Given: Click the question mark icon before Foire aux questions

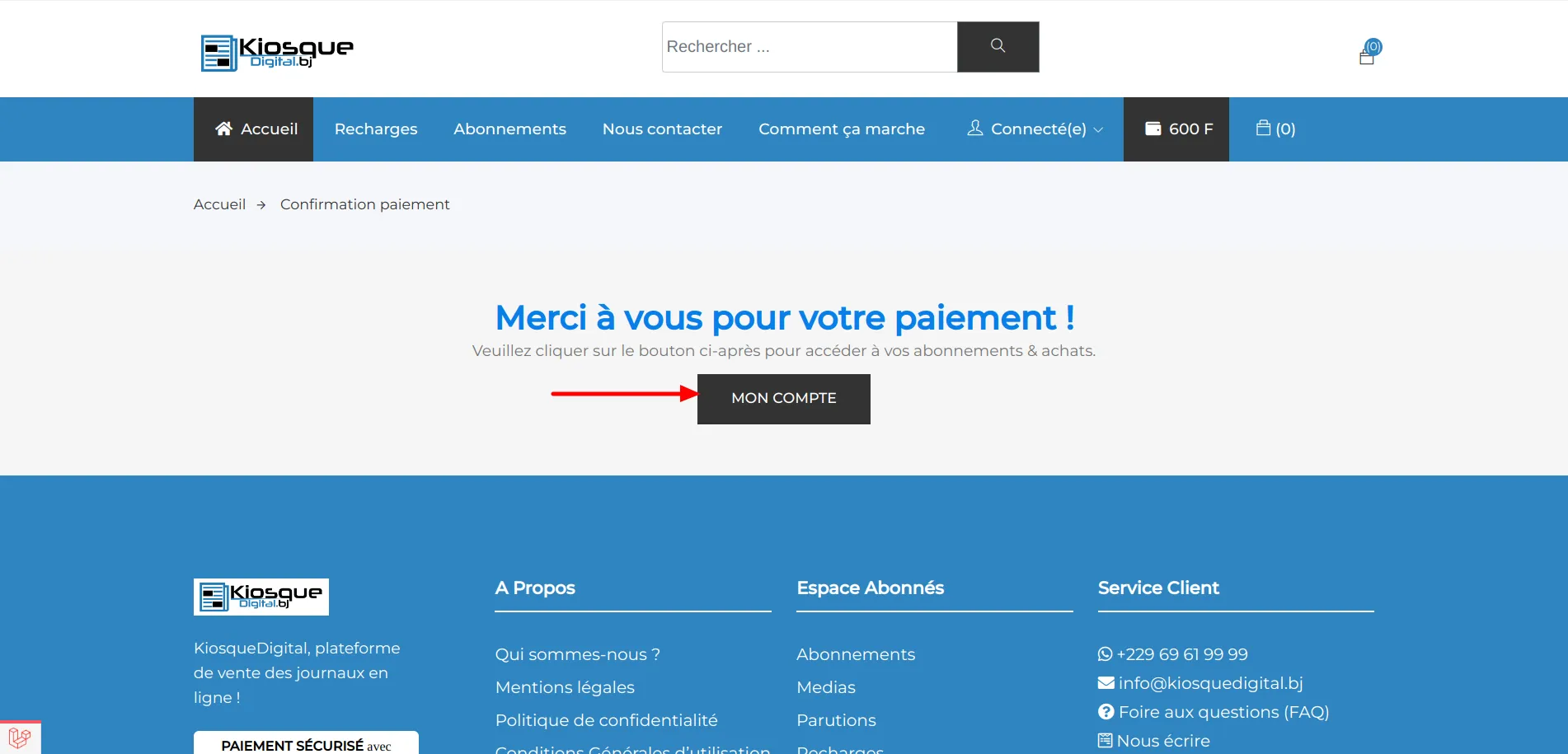Looking at the screenshot, I should pyautogui.click(x=1105, y=711).
